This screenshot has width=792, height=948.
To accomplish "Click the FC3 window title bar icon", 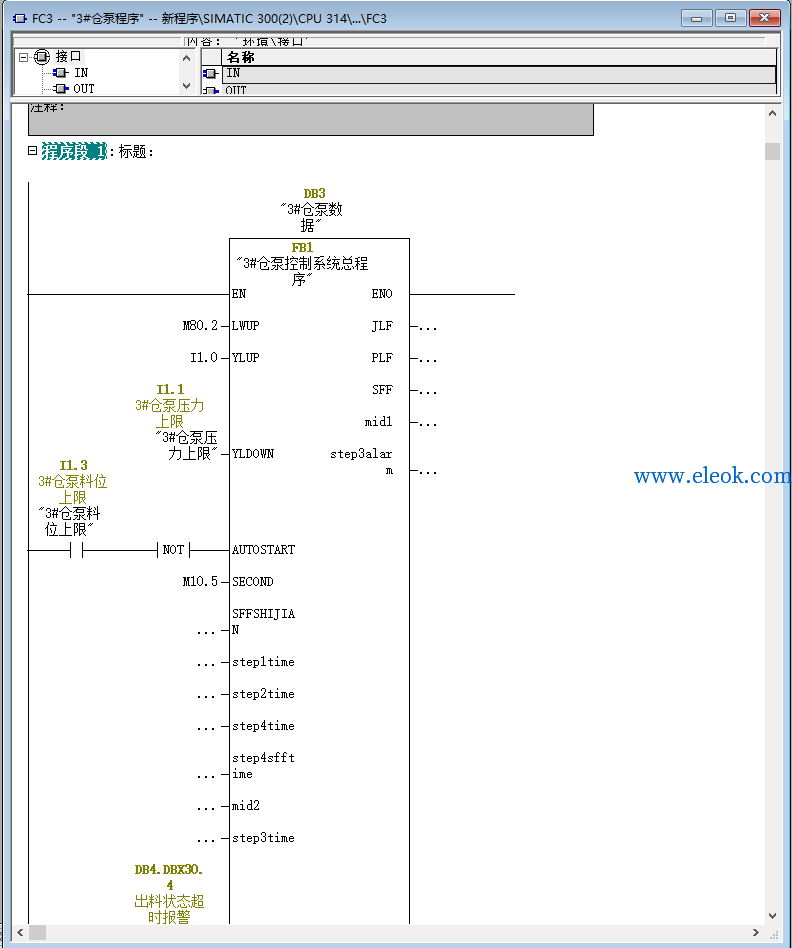I will coord(20,19).
